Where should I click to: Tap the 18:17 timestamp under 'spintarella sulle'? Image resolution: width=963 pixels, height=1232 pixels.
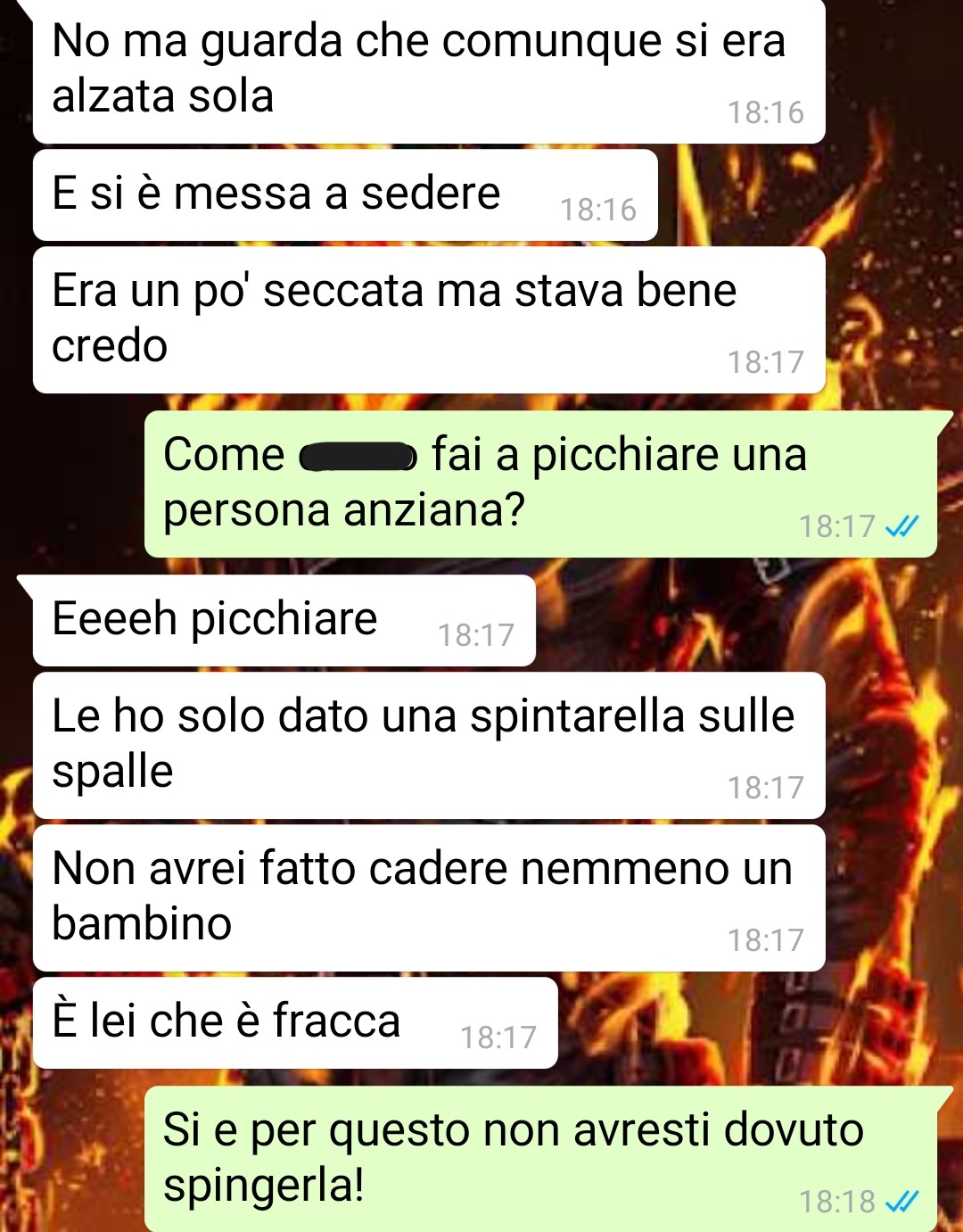[765, 788]
